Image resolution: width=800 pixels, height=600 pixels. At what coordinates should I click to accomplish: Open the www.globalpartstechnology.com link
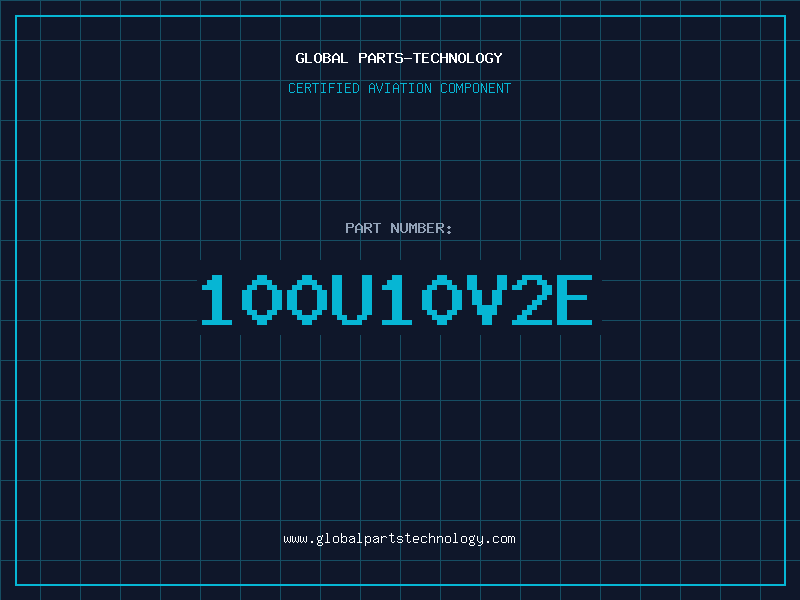(x=399, y=539)
